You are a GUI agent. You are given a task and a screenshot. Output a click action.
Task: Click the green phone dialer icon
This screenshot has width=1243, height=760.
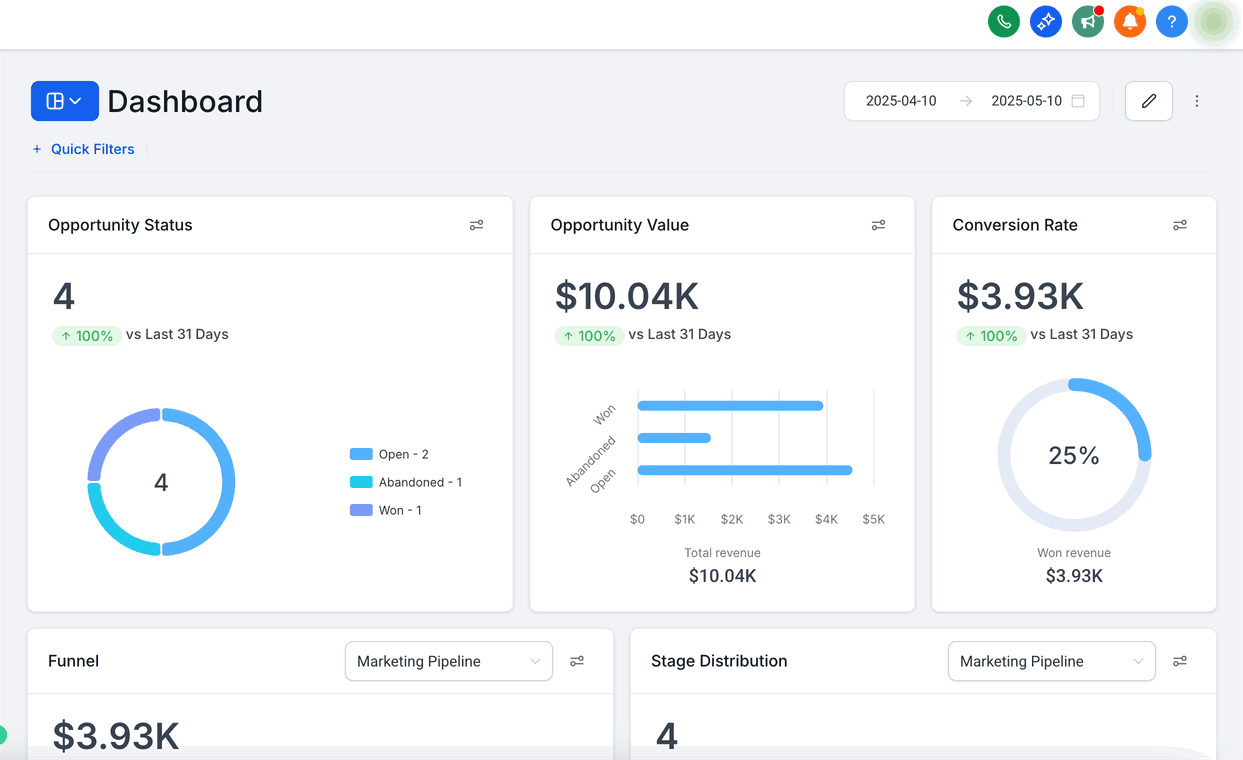coord(1004,21)
